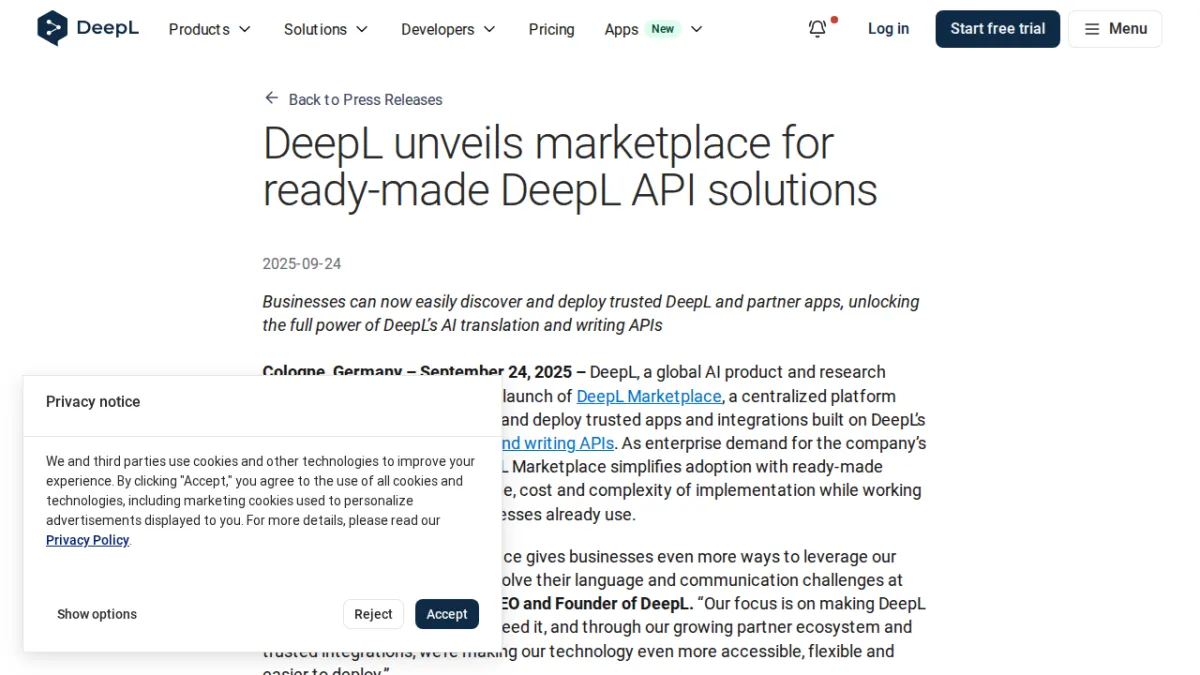The height and width of the screenshot is (675, 1200).
Task: Click the headline "DeepL unveils marketplace"
Action: [570, 167]
